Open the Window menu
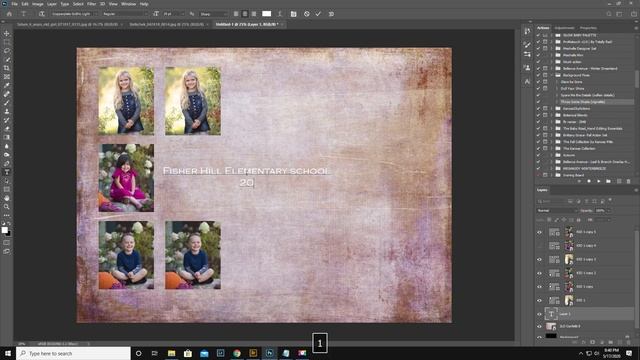Viewport: 640px width, 360px height. tap(129, 4)
